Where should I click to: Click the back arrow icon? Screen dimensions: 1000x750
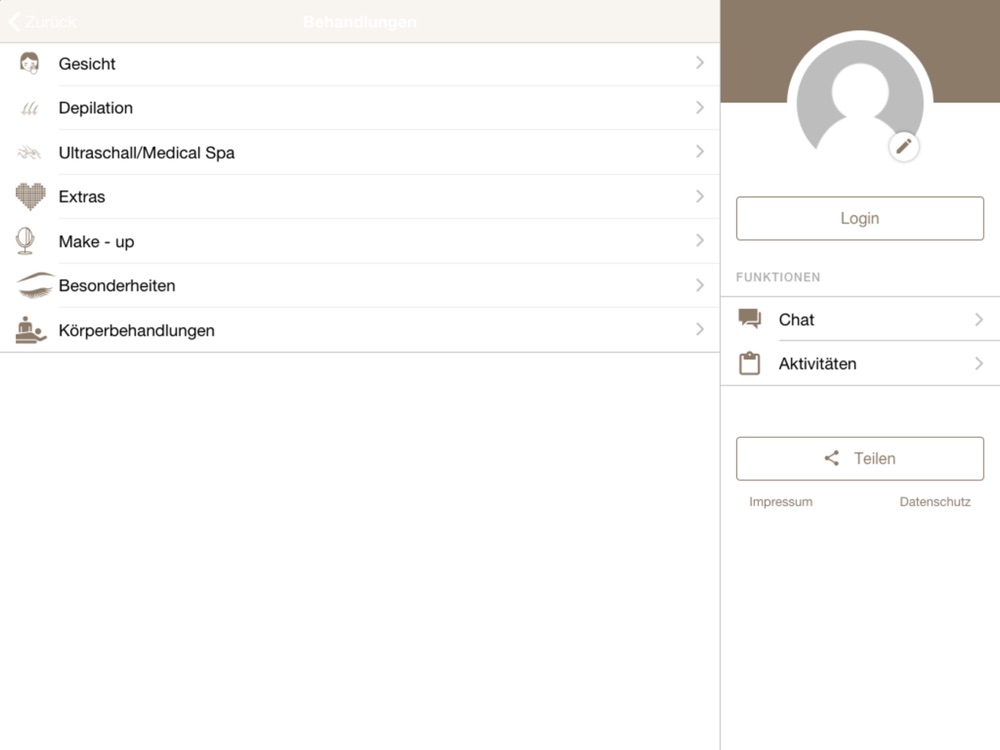click(15, 22)
